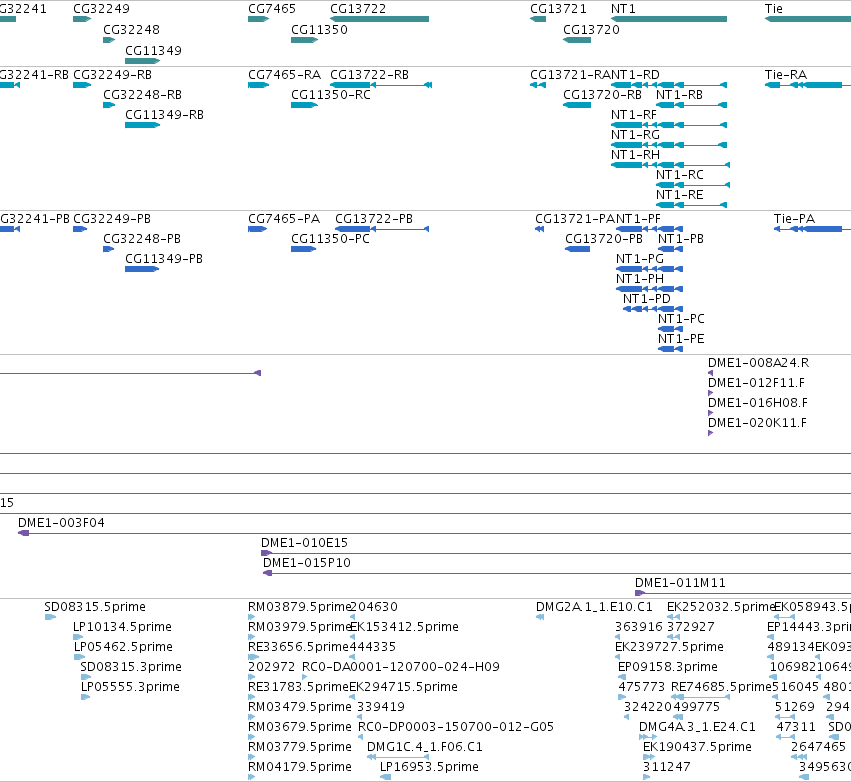Click EST RC0-DP0003-150700-012-G05

tap(456, 727)
